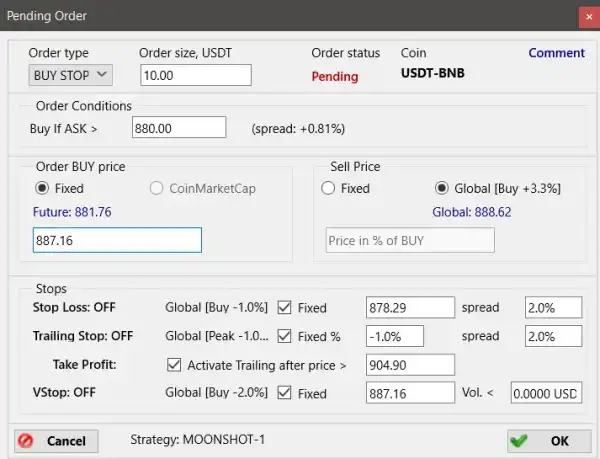
Task: Click the Take Profit 904.90 price field
Action: click(x=410, y=365)
